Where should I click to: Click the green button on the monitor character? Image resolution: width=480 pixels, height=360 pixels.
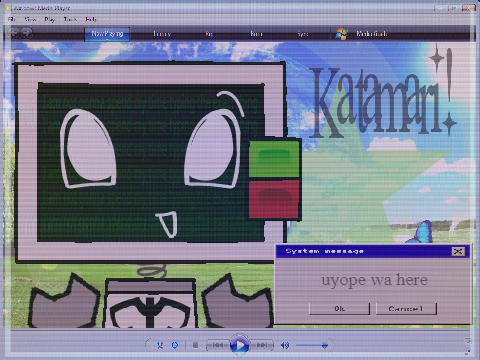[x=274, y=159]
